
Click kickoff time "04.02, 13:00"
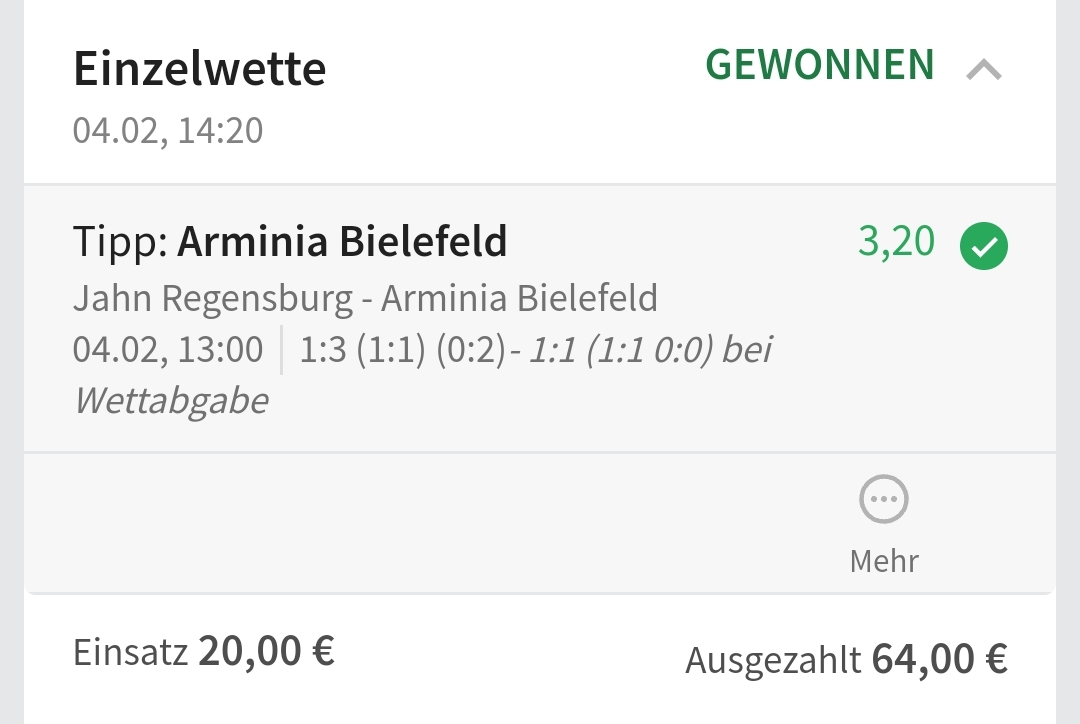pos(168,350)
